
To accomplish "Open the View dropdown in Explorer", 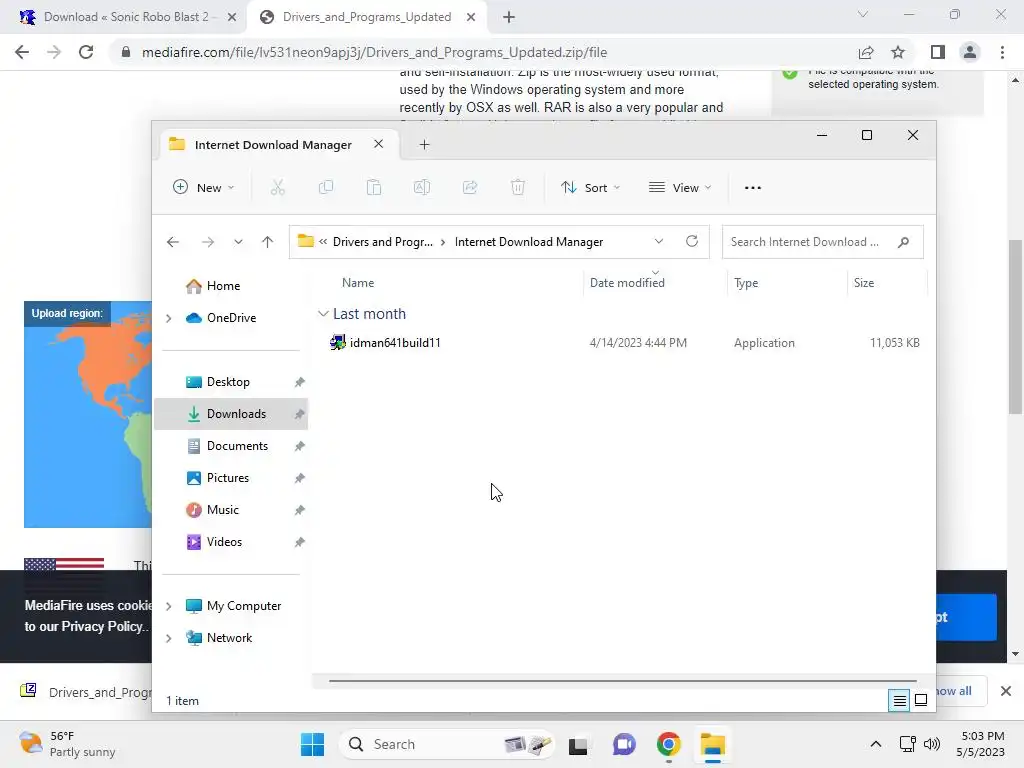I will (x=680, y=187).
